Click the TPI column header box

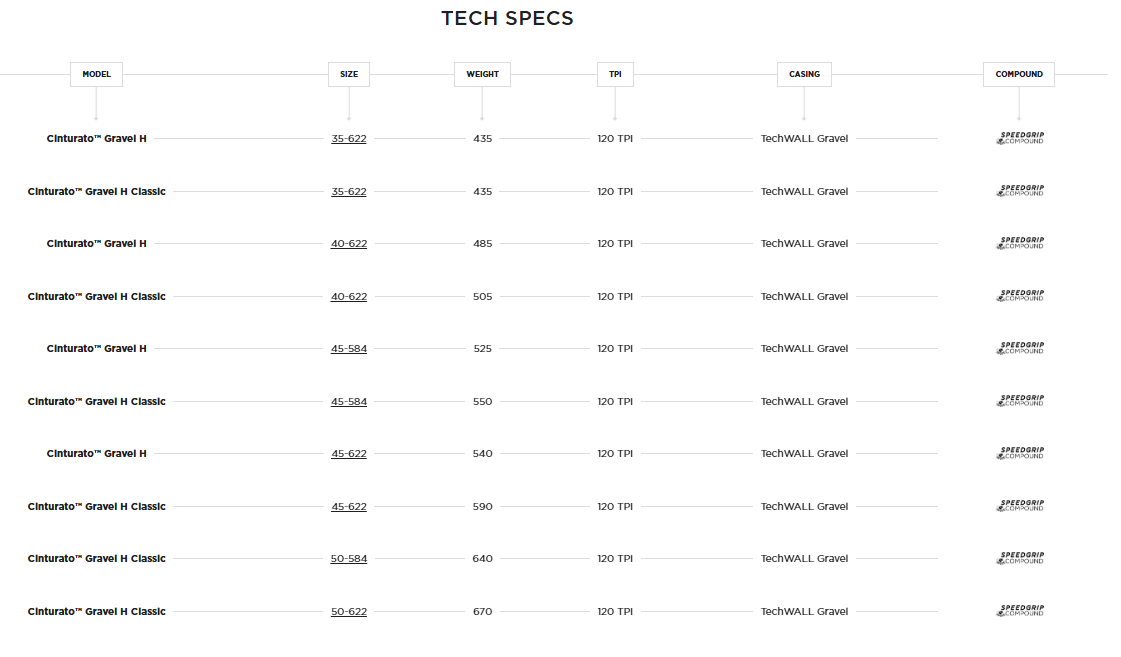[615, 74]
